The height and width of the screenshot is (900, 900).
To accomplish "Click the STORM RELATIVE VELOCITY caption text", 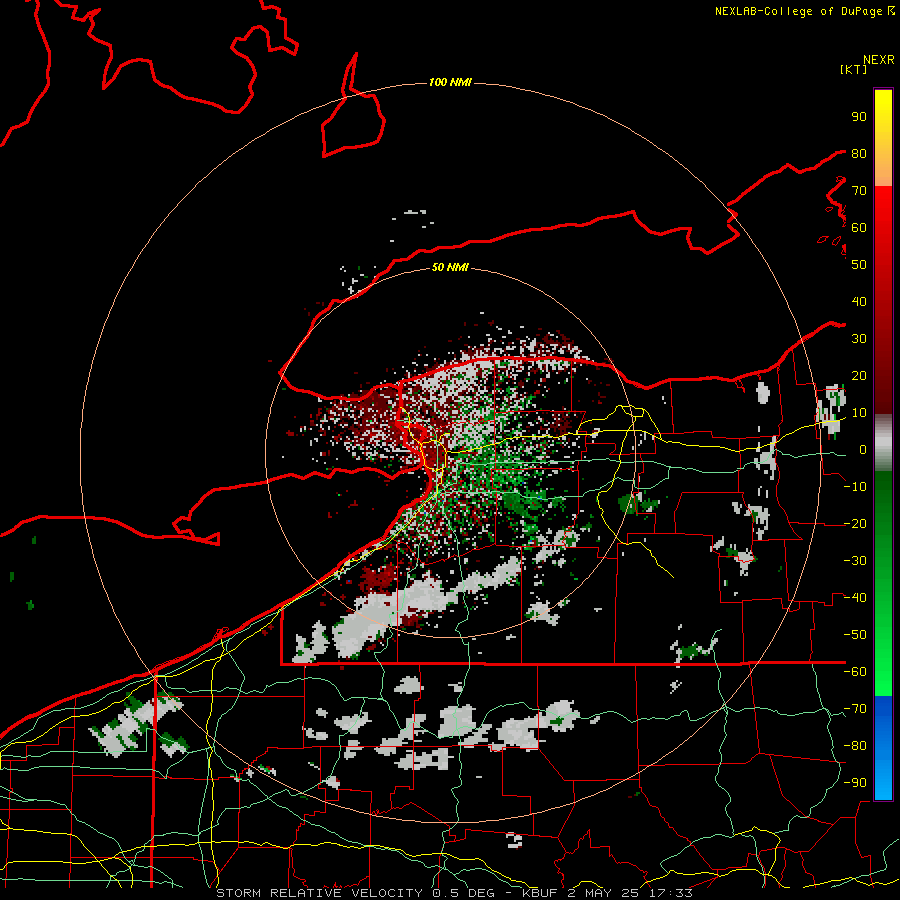I will 319,893.
